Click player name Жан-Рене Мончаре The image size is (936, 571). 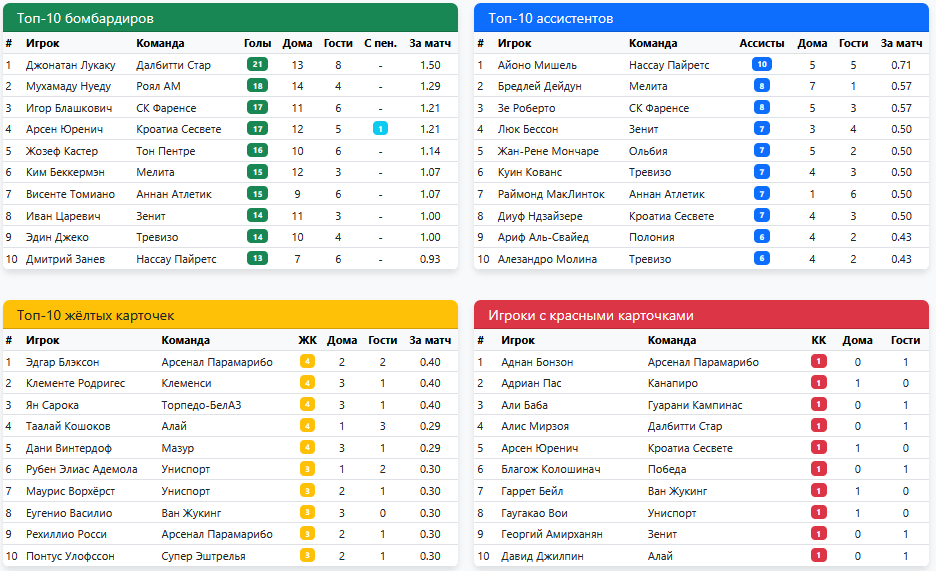[x=547, y=151]
